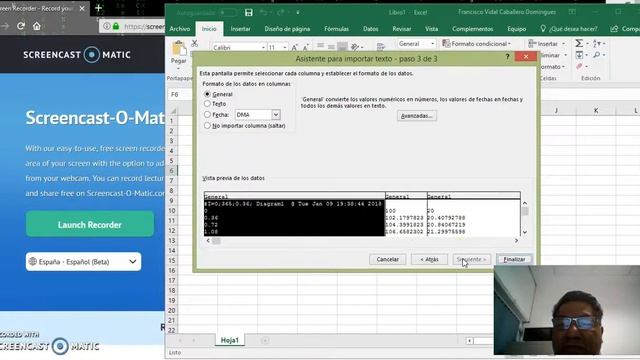The image size is (640, 360).
Task: Click the text orientation icon in ribbon
Action: 355,47
